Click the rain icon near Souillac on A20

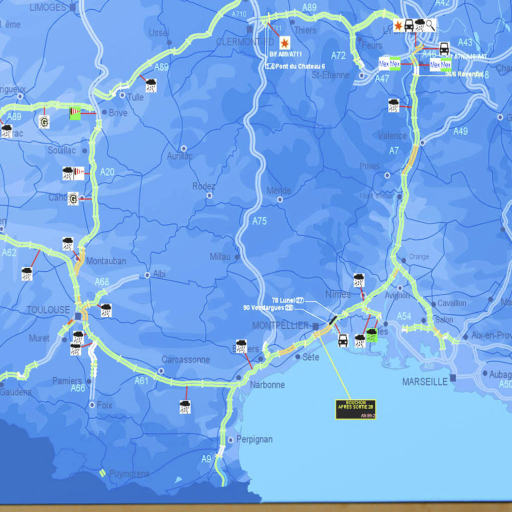click(x=68, y=174)
